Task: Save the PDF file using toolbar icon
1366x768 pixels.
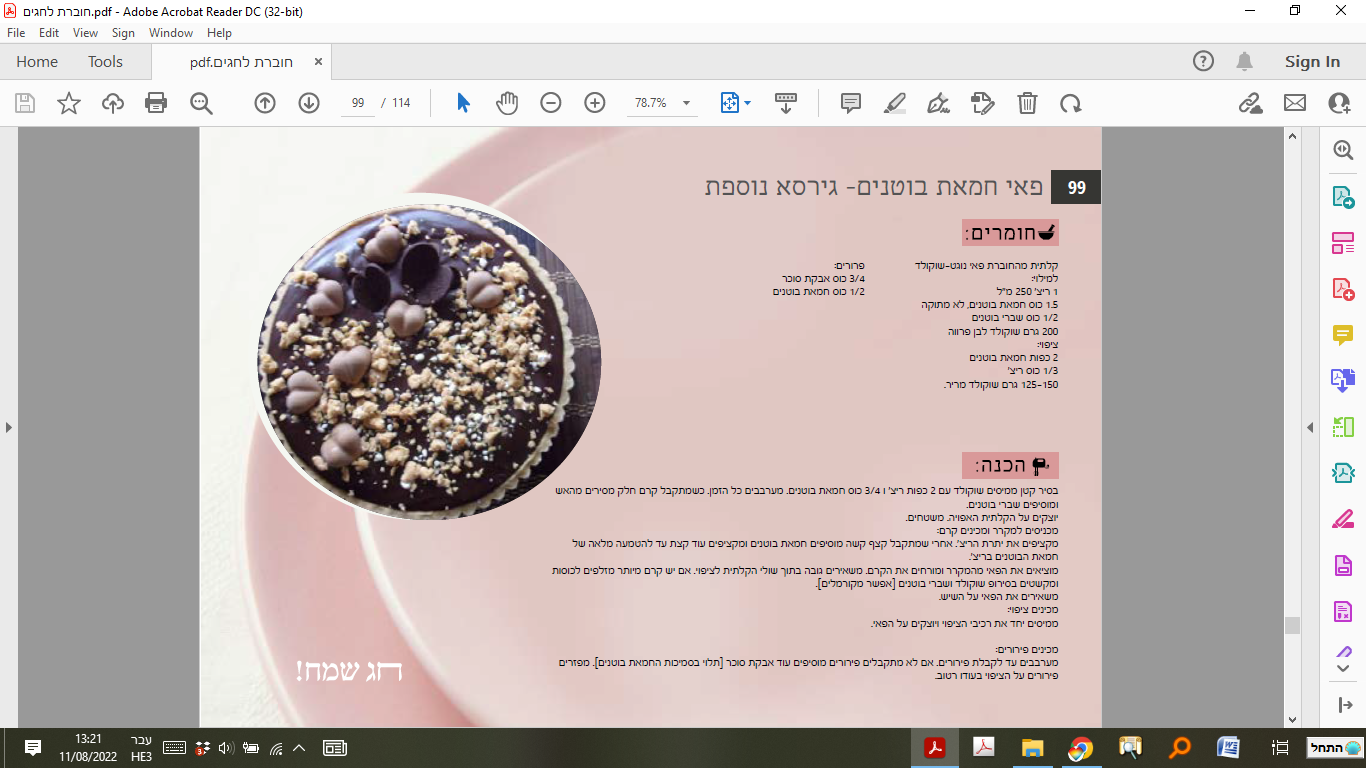Action: point(25,103)
